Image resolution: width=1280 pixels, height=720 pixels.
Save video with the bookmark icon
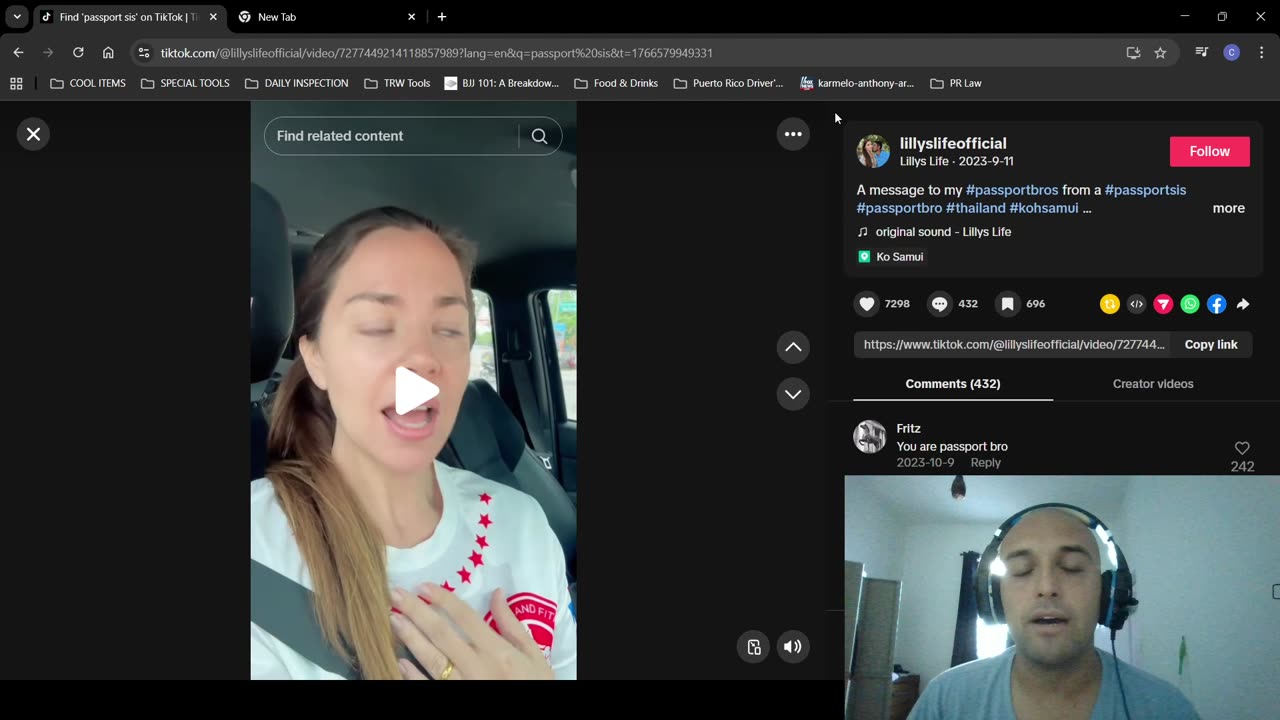(x=1008, y=304)
